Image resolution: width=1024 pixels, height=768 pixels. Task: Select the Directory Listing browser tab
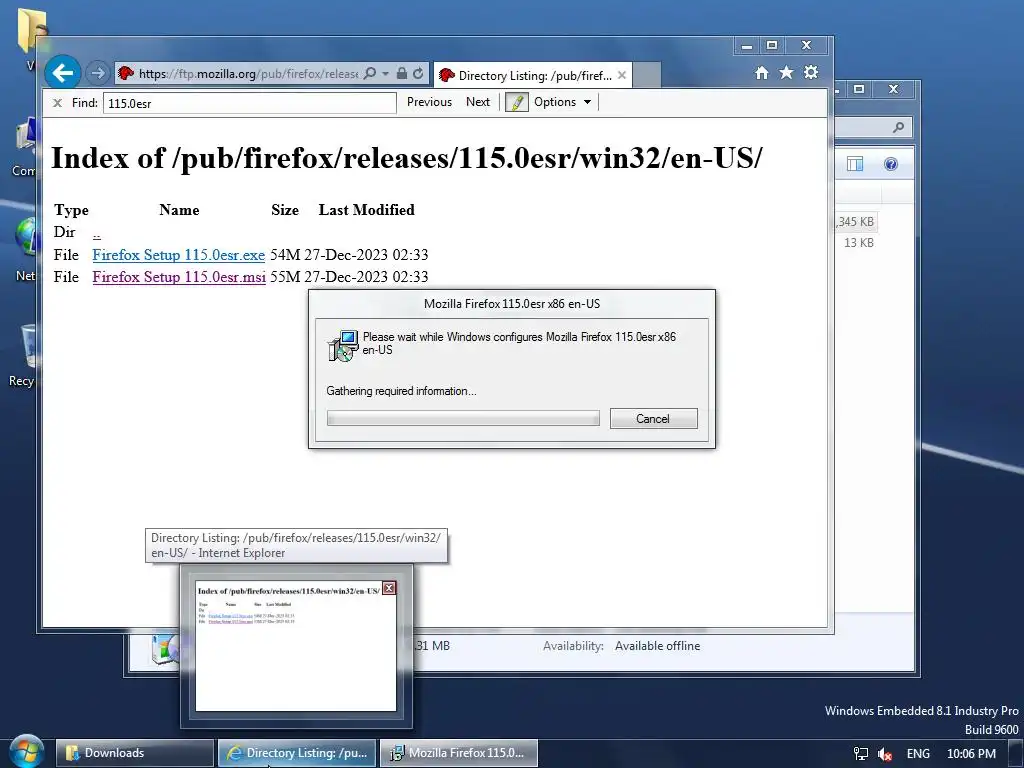click(532, 75)
